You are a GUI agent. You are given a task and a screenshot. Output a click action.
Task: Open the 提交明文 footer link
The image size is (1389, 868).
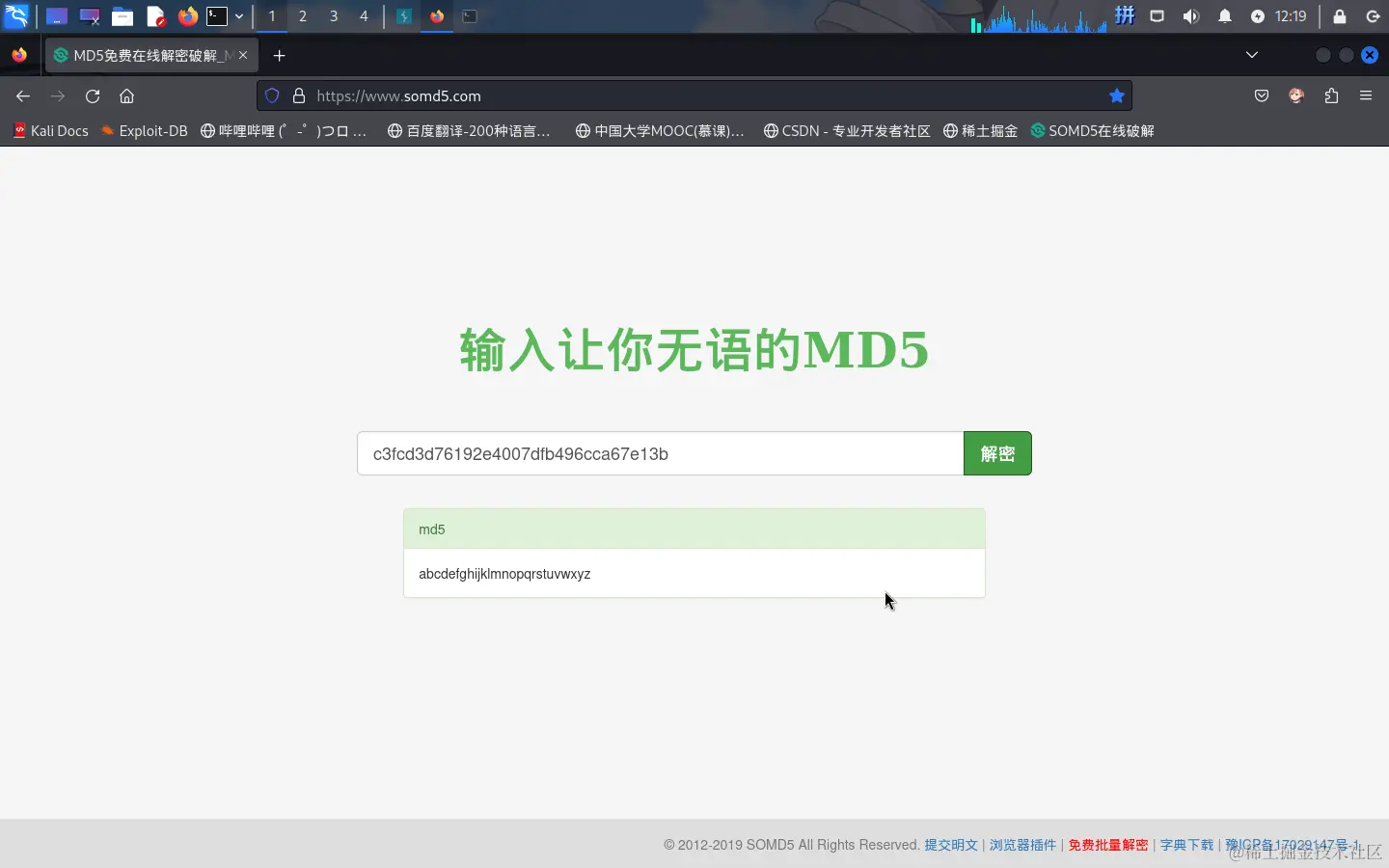[x=951, y=845]
